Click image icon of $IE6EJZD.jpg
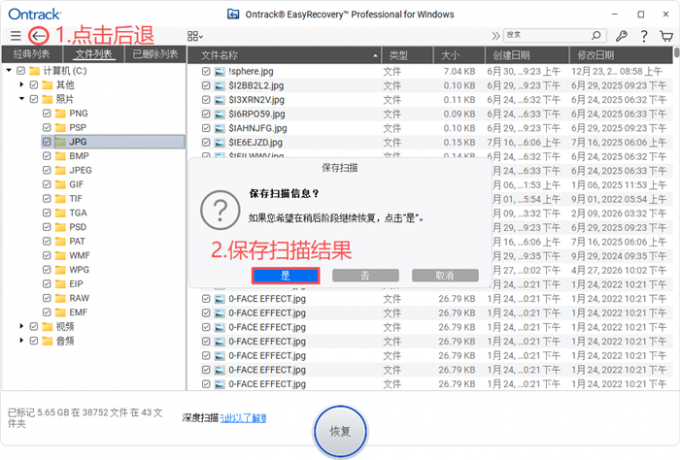Screen dimensions: 680x460 pos(220,142)
